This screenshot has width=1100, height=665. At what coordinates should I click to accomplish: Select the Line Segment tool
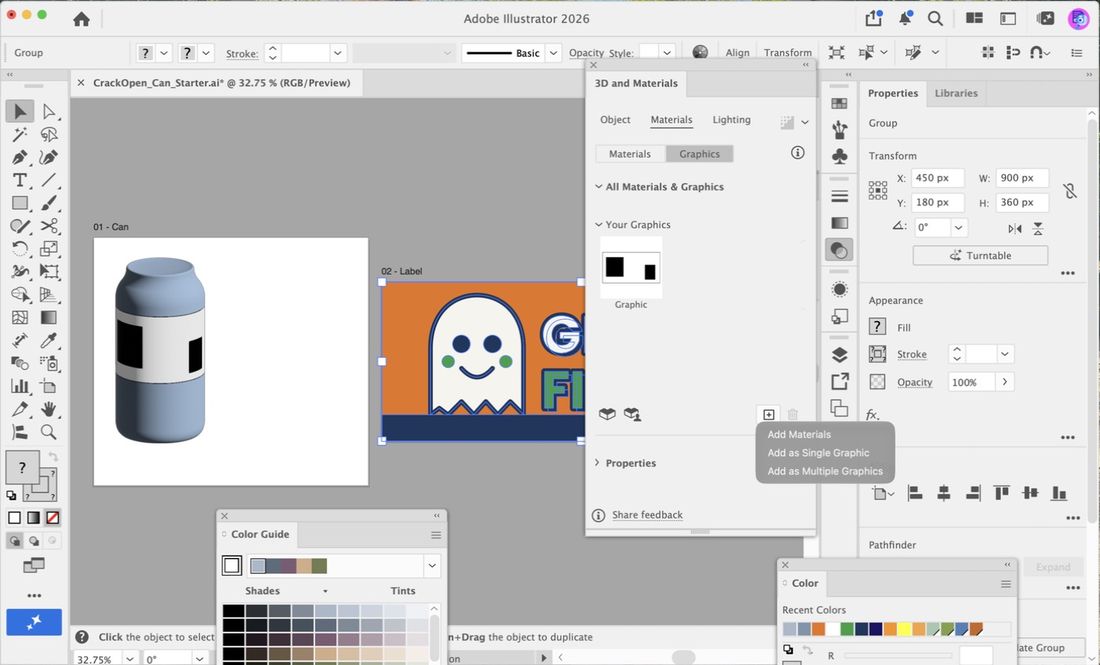(x=48, y=180)
